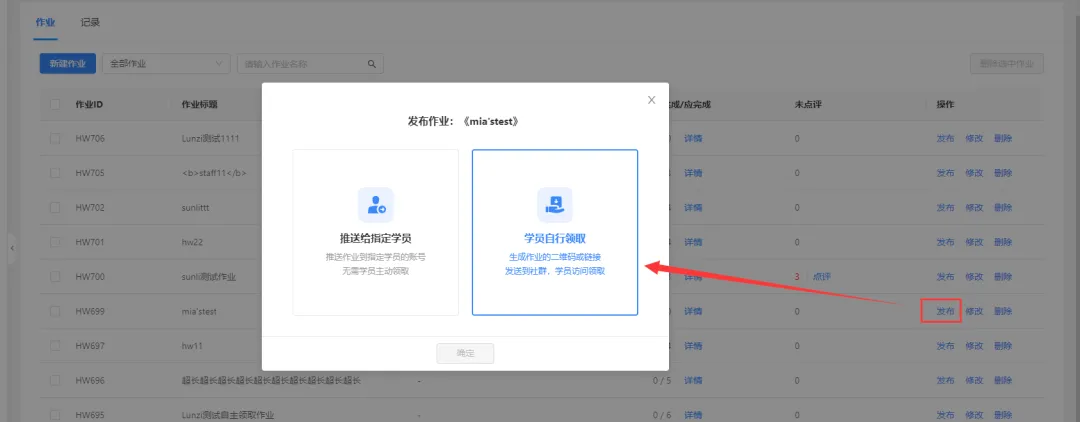Toggle the select-all checkbox in table header
This screenshot has width=1080, height=422.
[55, 104]
